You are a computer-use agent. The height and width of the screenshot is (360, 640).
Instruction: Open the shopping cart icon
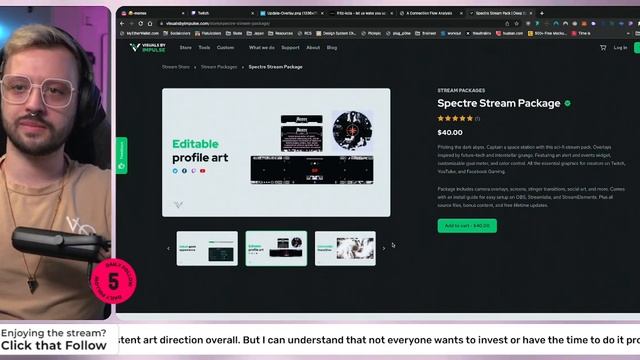click(x=603, y=48)
